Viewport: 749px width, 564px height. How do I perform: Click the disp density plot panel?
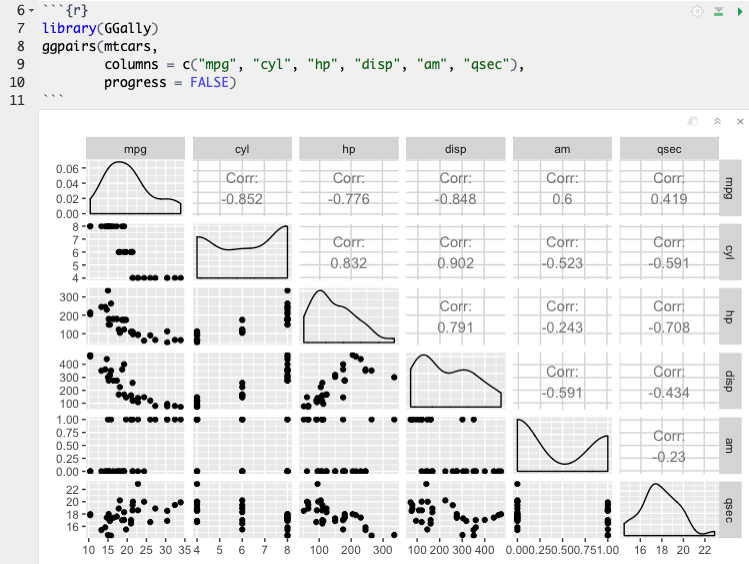[x=456, y=381]
